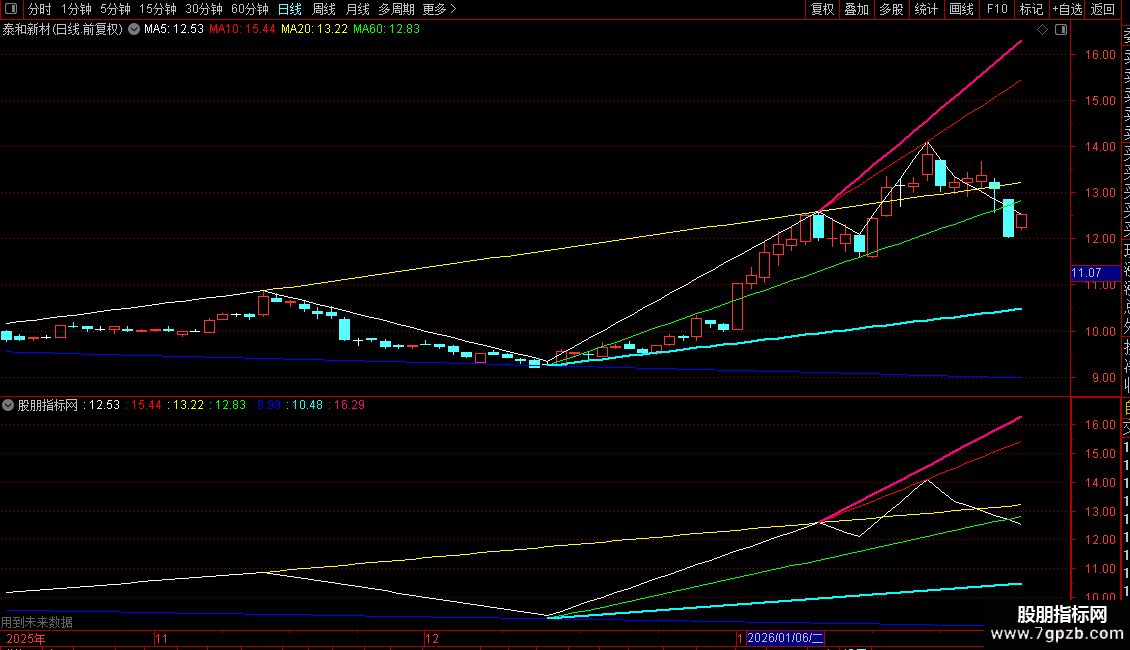Viewport: 1130px width, 650px height.
Task: Toggle the right panel icon near the diamond
Action: click(x=1061, y=30)
